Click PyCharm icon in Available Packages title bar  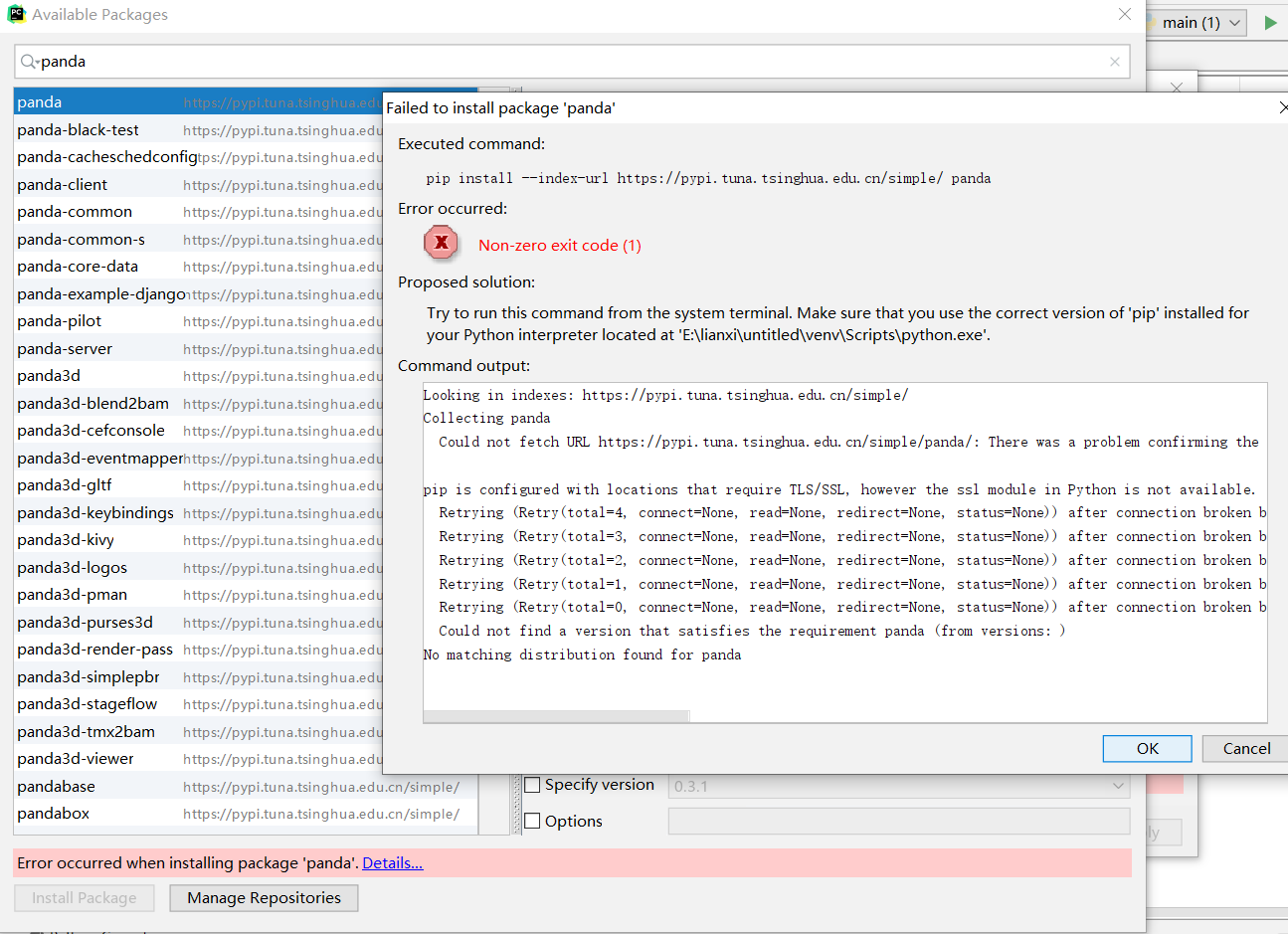click(16, 14)
